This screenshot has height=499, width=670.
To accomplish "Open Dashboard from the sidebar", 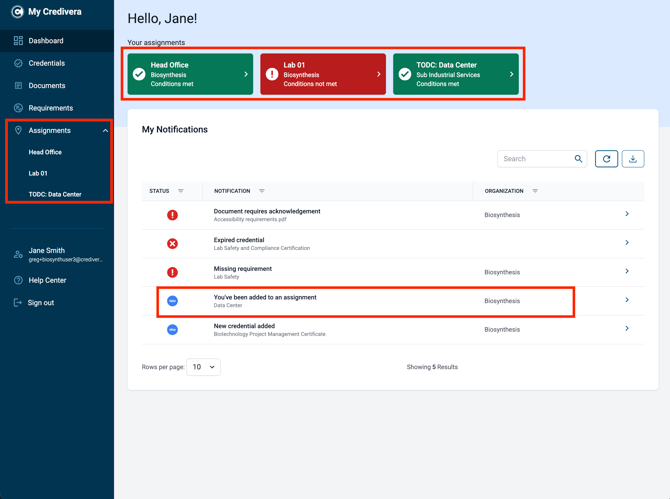I will [x=57, y=41].
